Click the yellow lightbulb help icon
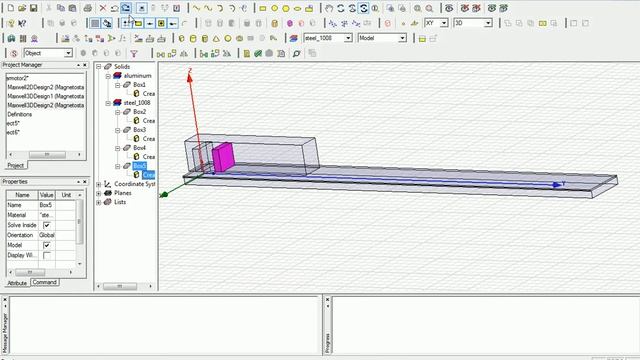 (11, 23)
